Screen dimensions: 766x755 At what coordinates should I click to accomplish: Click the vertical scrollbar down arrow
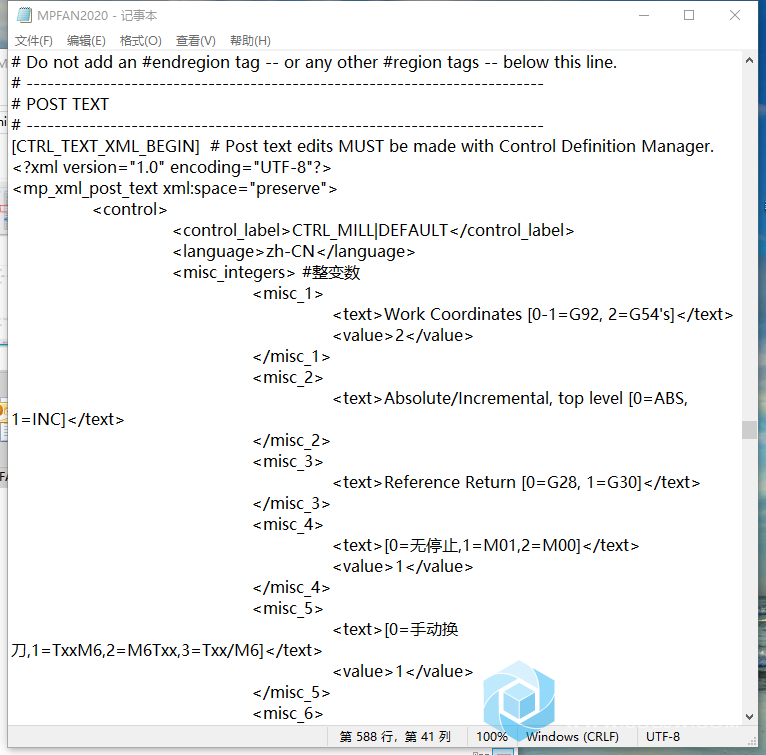[x=749, y=717]
